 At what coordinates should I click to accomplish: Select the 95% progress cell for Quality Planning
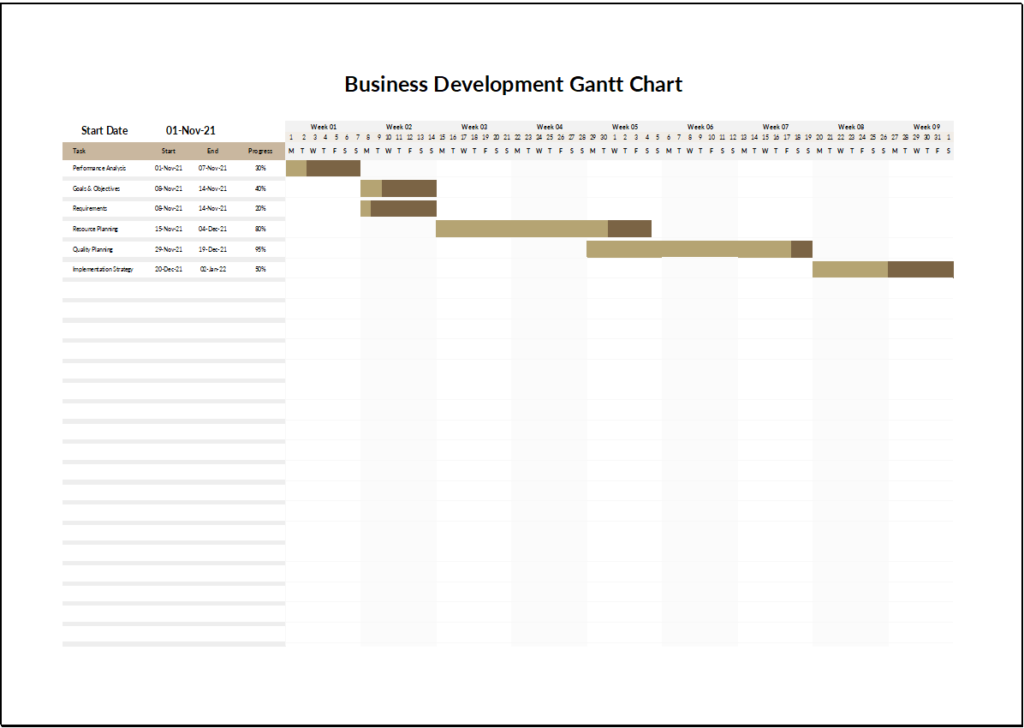pos(260,248)
